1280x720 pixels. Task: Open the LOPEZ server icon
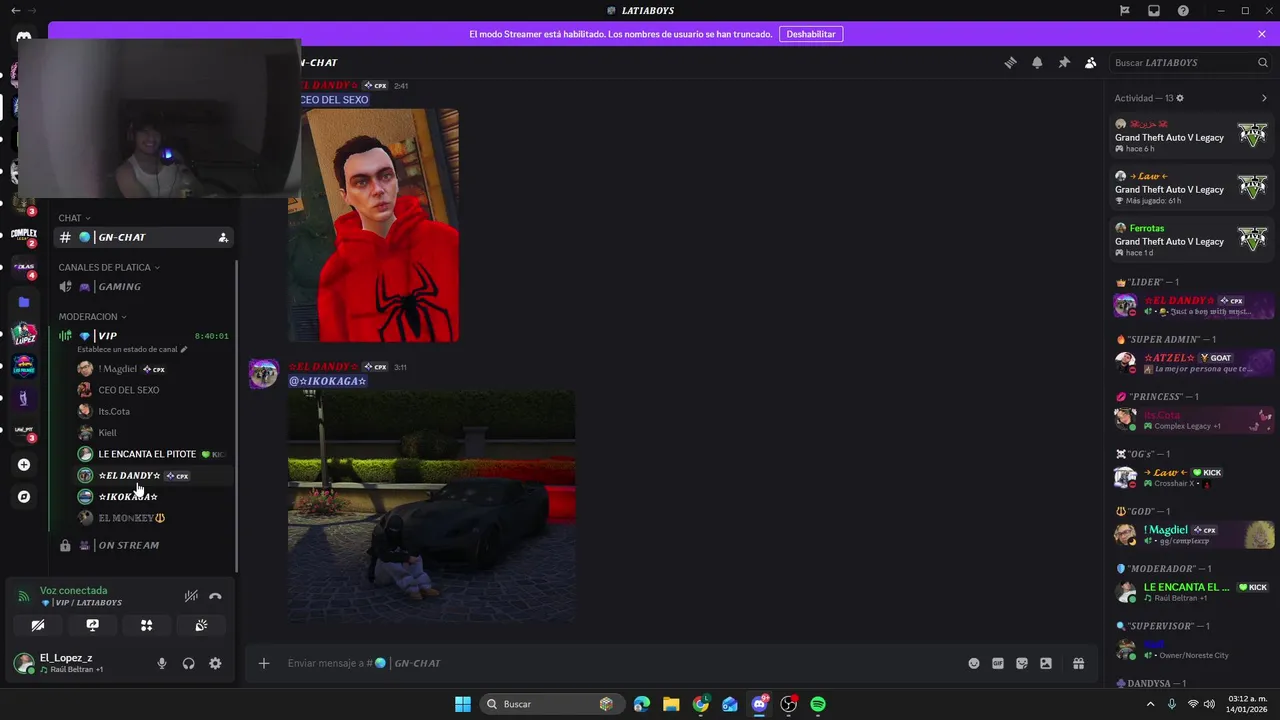click(x=24, y=335)
